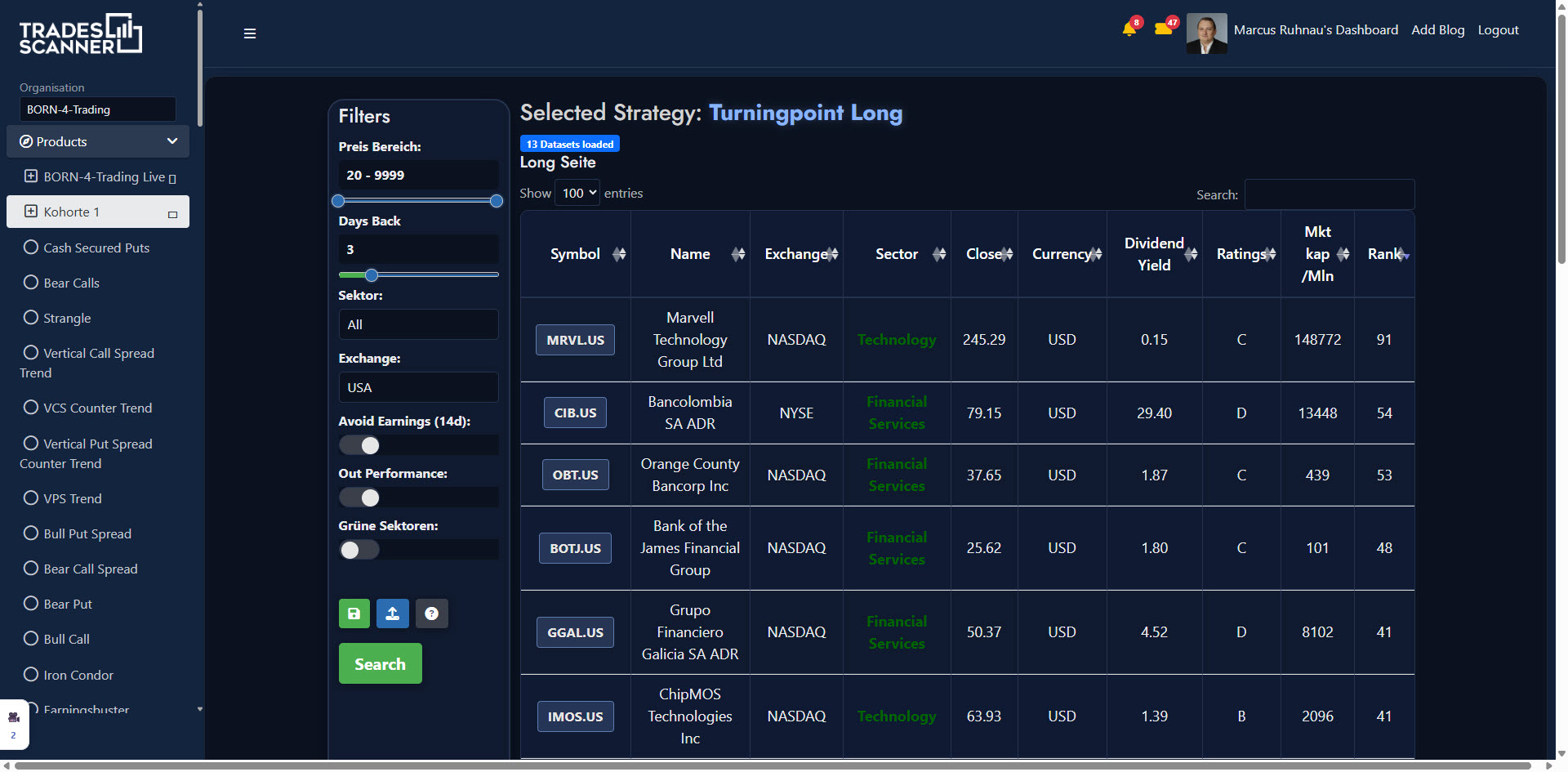Click the compass icon next to Products
Viewport: 1568px width, 772px height.
[26, 141]
